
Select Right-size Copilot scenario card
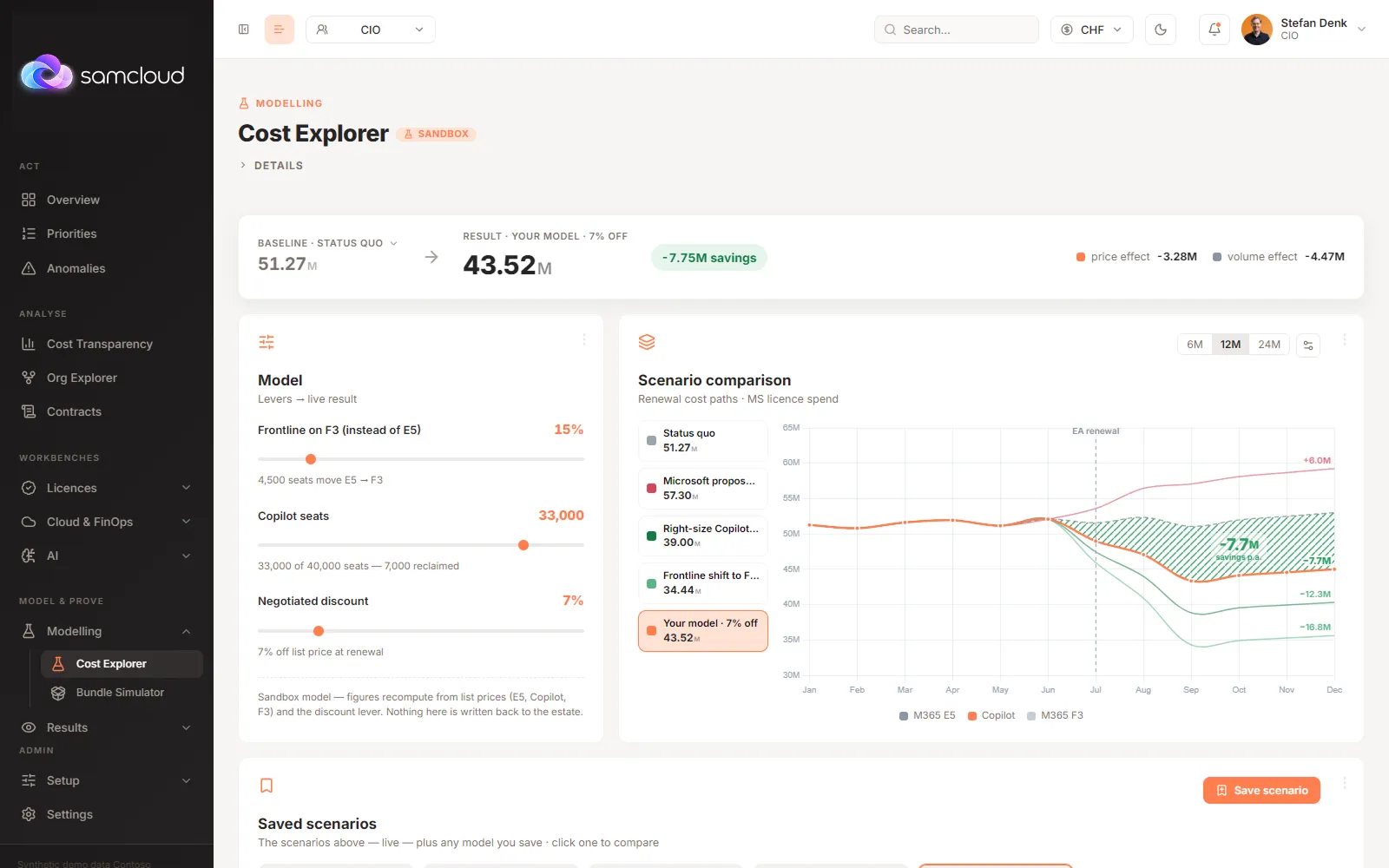point(703,536)
